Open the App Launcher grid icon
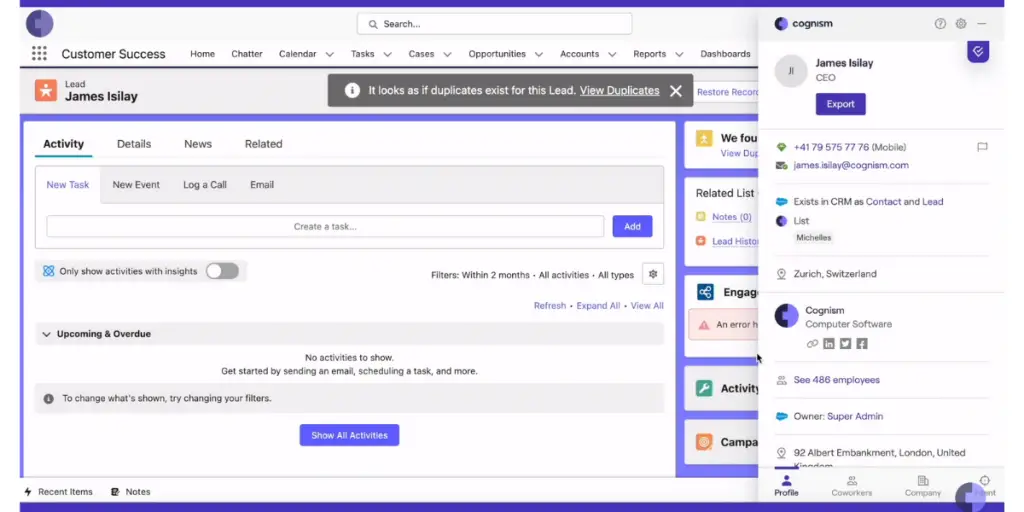Viewport: 1024px width, 512px height. pyautogui.click(x=39, y=54)
